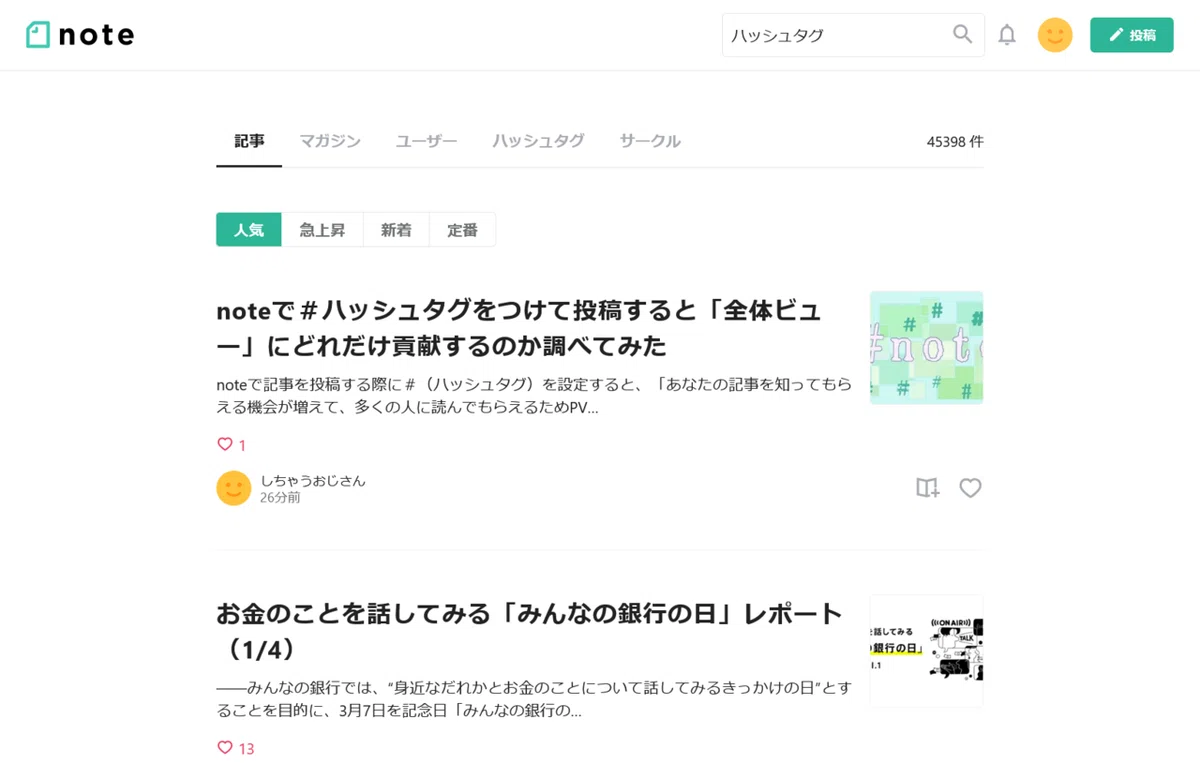This screenshot has height=763, width=1200.
Task: Open article about noteで＃ハッシュタグをつけて投稿
Action: tap(519, 328)
